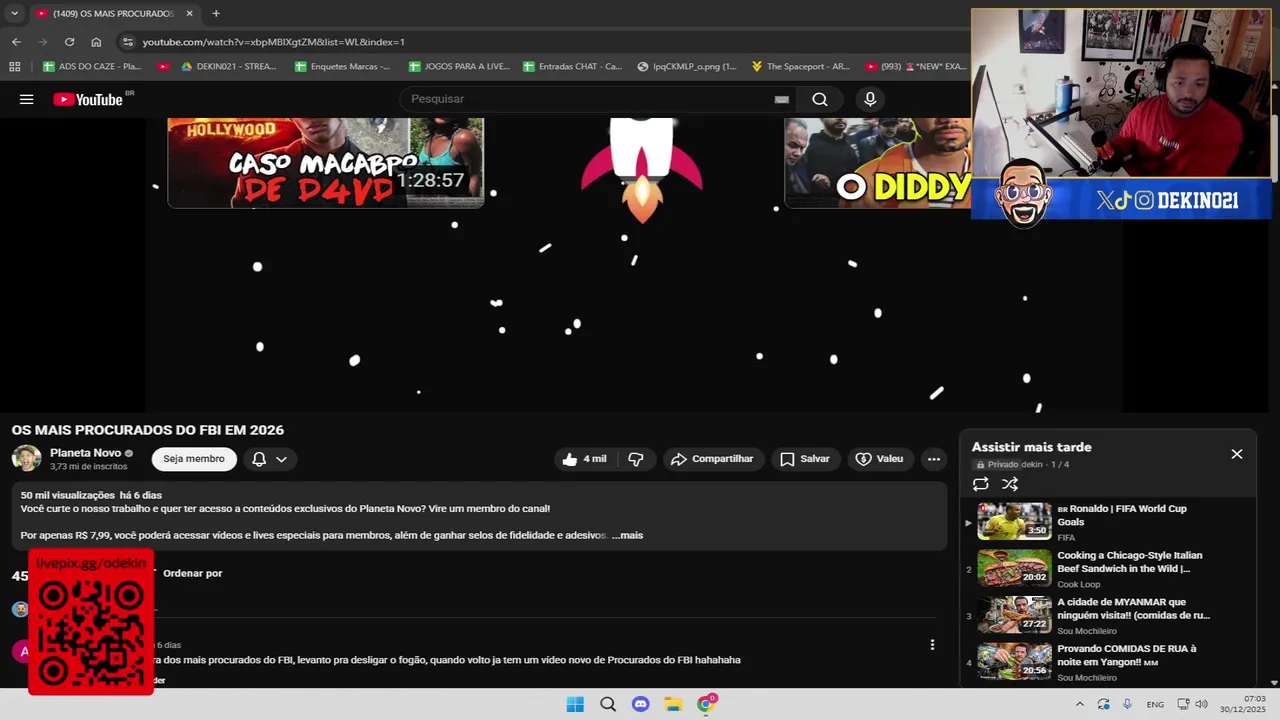
Task: Open the Planeta Novo channel avatar
Action: pos(26,459)
